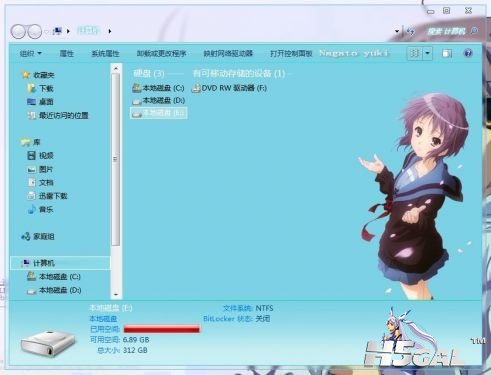Click the computer icon in address bar
Viewport: 491px width, 375px height.
click(58, 31)
